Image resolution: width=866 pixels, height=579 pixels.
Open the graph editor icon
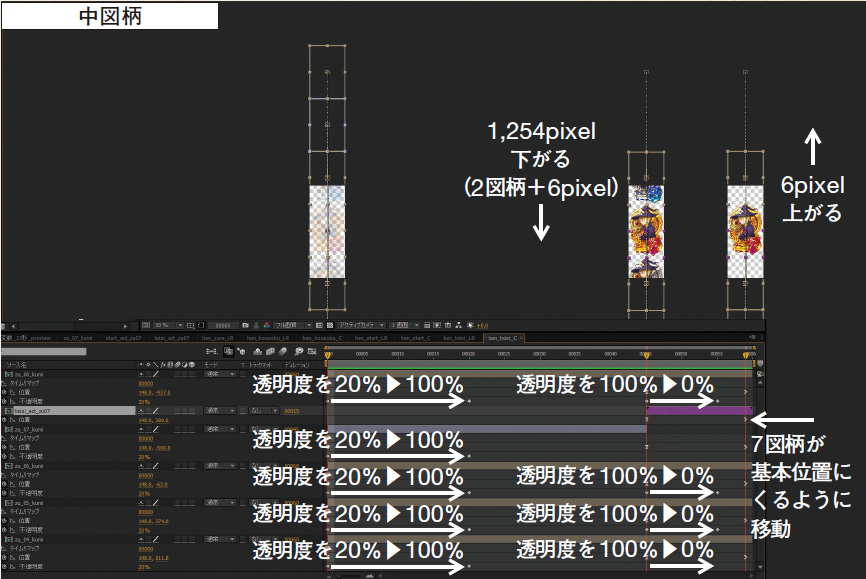[312, 351]
